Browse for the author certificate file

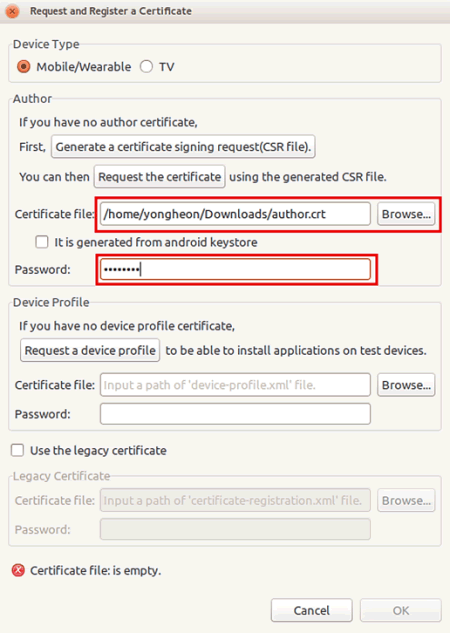(406, 214)
